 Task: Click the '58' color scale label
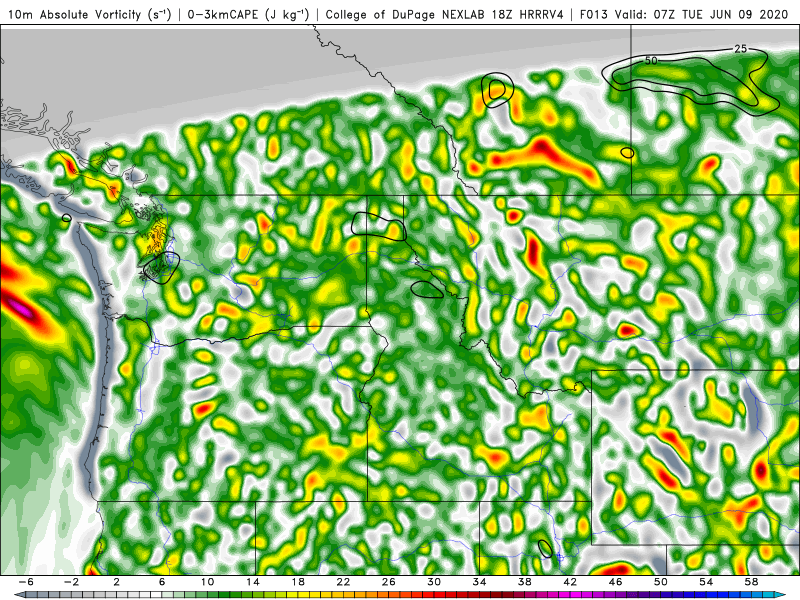(751, 582)
